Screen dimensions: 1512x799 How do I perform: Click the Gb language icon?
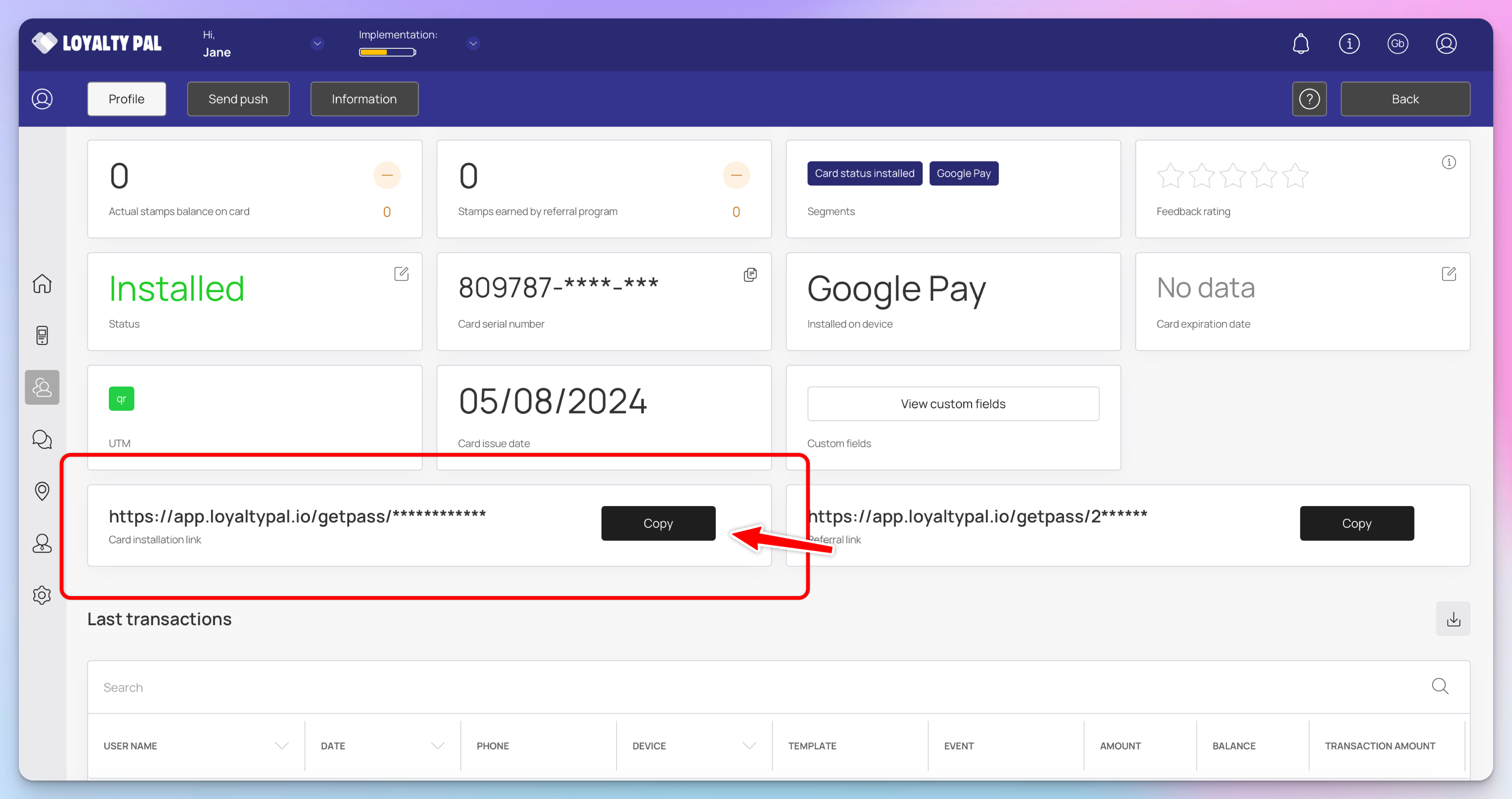pos(1398,44)
